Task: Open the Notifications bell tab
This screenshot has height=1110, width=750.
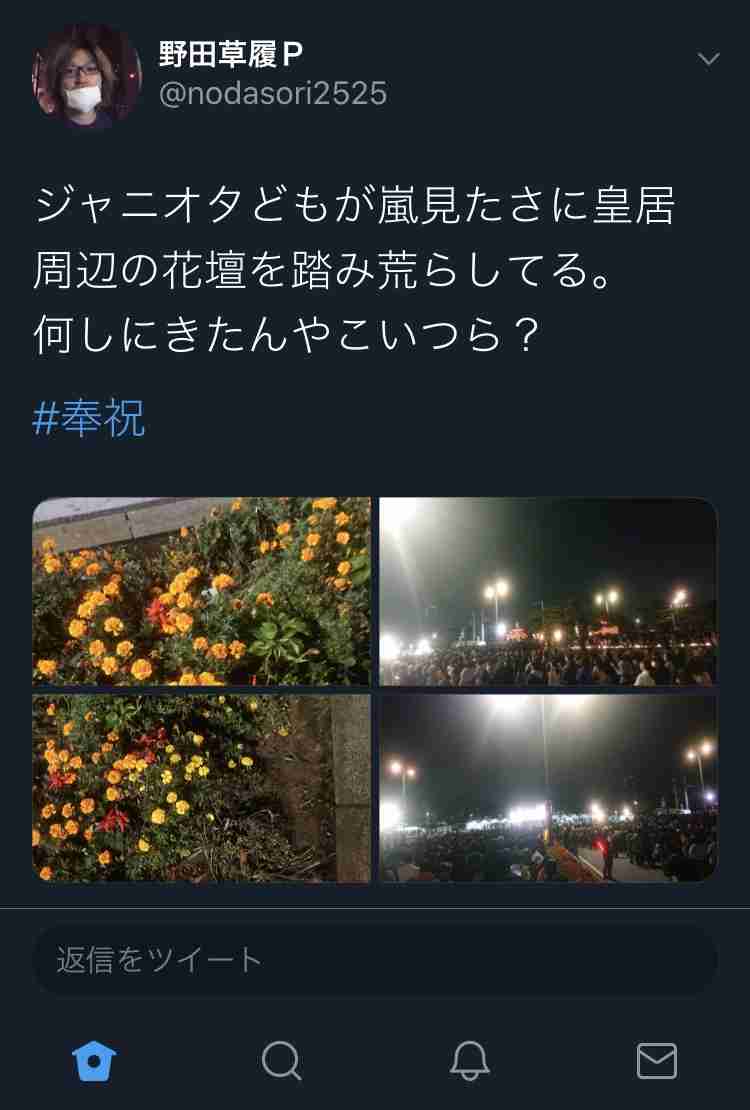Action: [x=470, y=1060]
